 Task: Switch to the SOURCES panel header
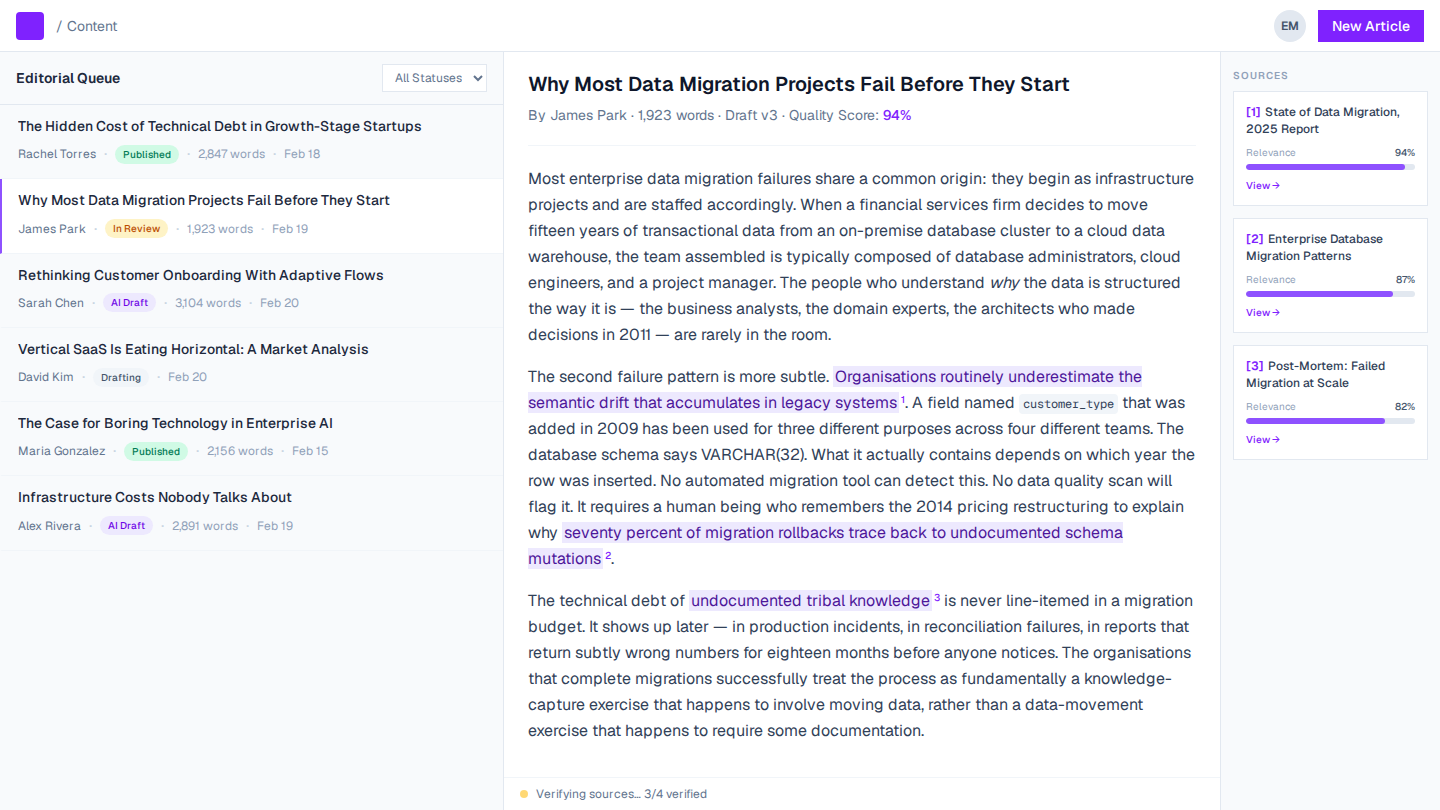point(1260,75)
